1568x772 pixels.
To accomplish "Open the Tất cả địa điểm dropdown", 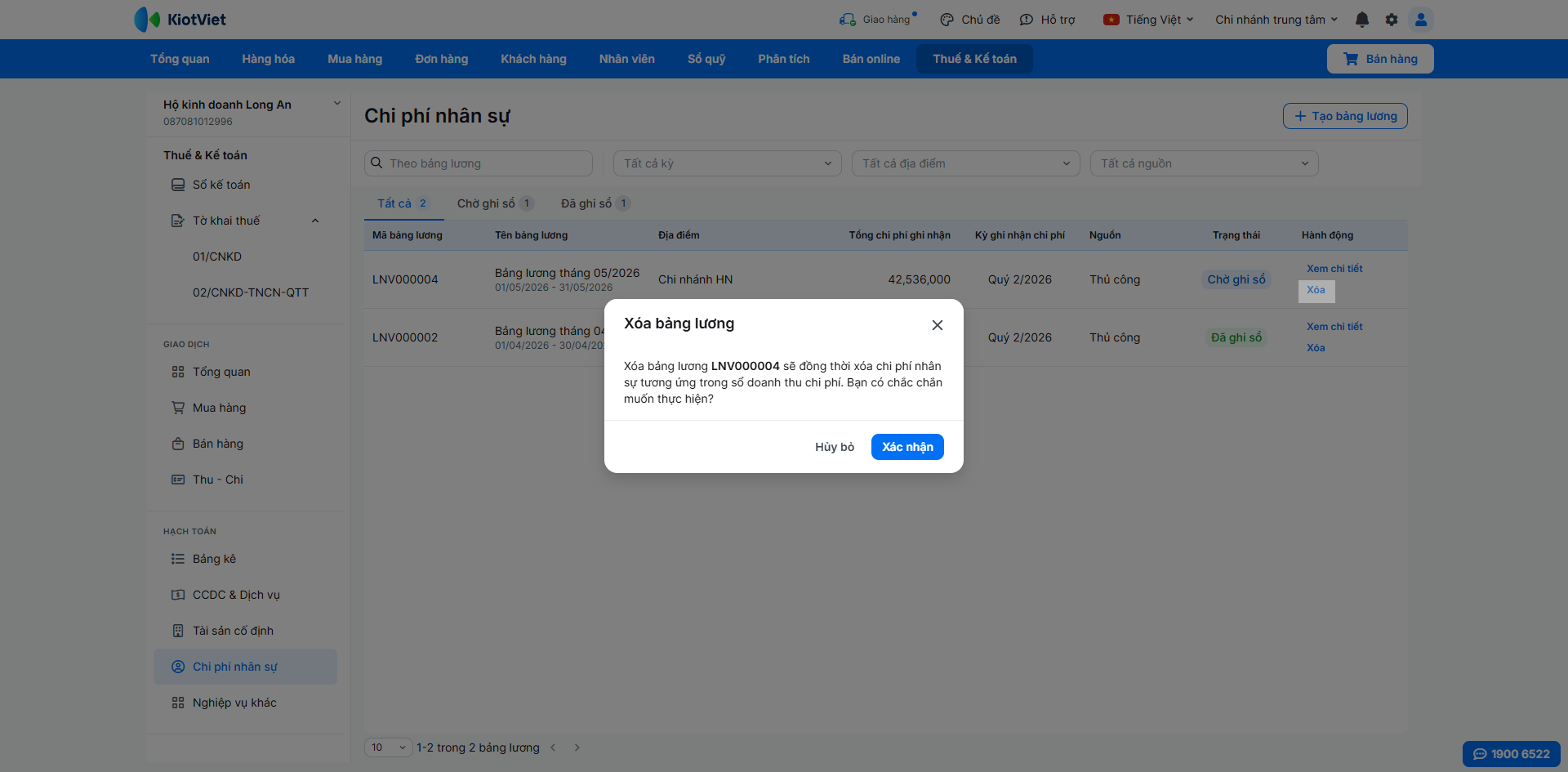I will 965,163.
